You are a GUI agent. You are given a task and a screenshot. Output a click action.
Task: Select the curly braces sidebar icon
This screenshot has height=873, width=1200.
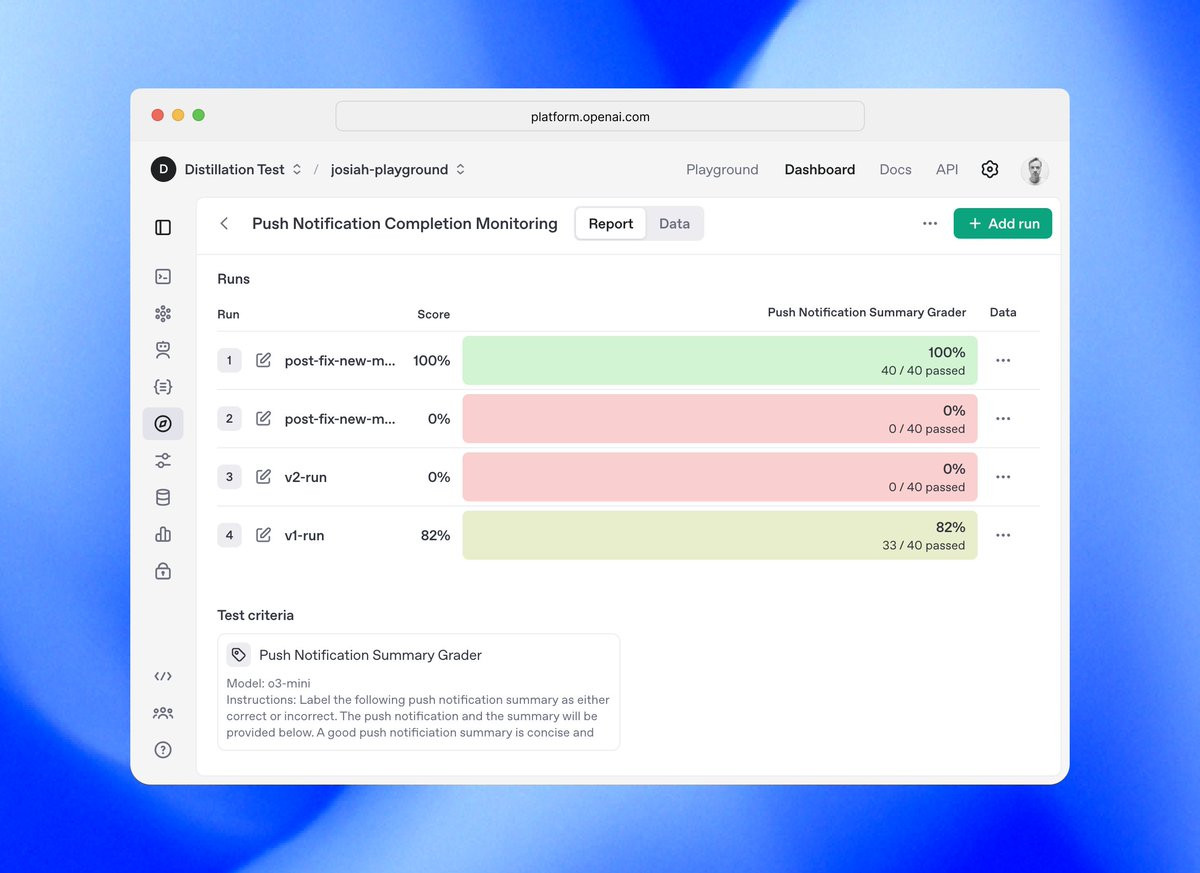pos(163,387)
